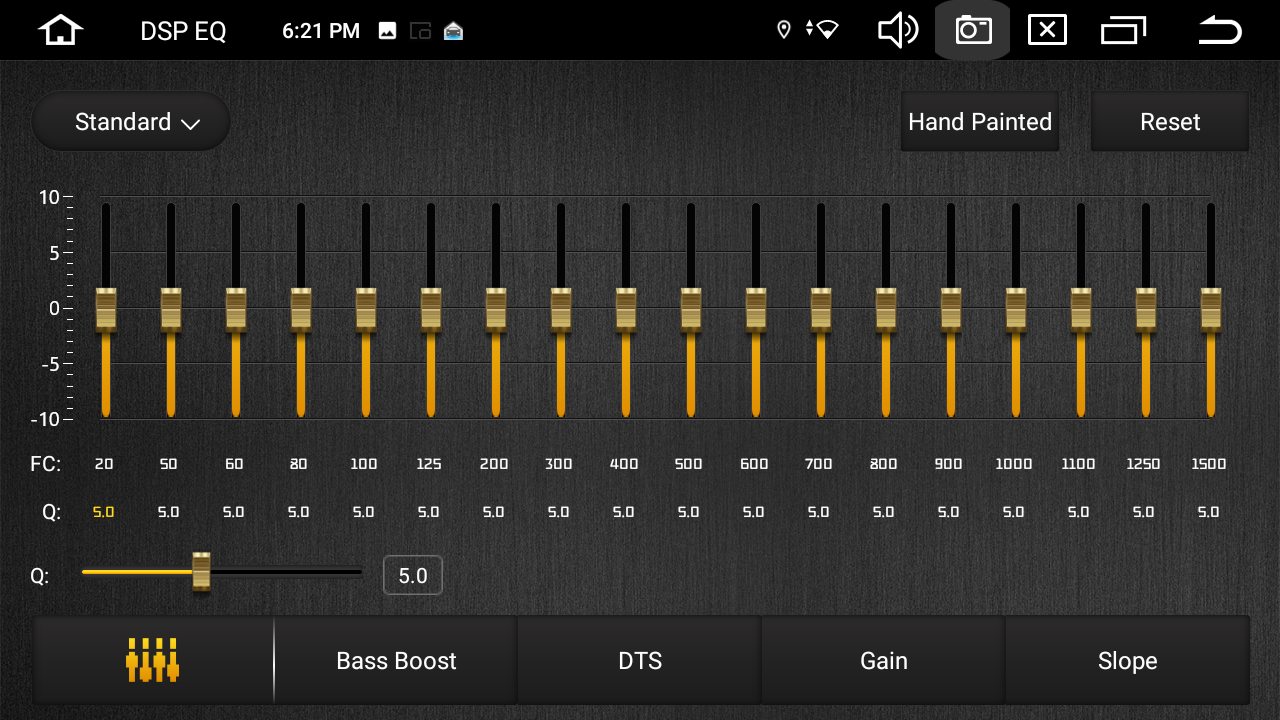Image resolution: width=1280 pixels, height=720 pixels.
Task: Click the 20 Hz band slider handle
Action: coord(106,309)
